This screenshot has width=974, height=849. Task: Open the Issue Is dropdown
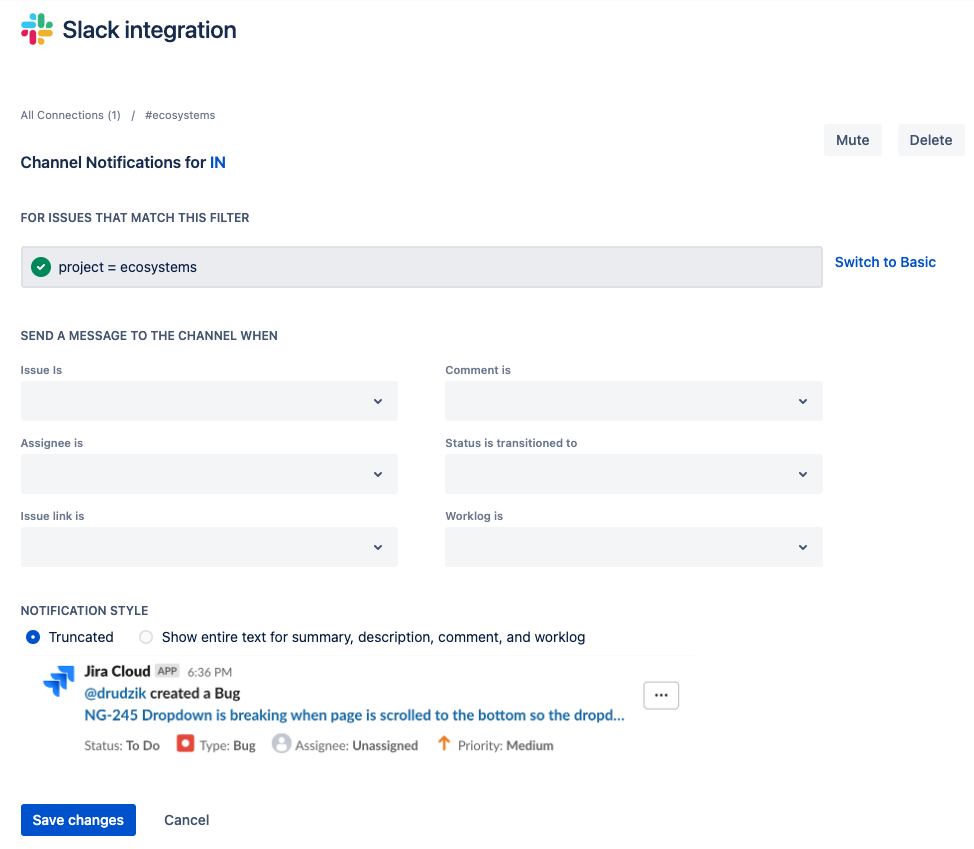click(x=209, y=401)
